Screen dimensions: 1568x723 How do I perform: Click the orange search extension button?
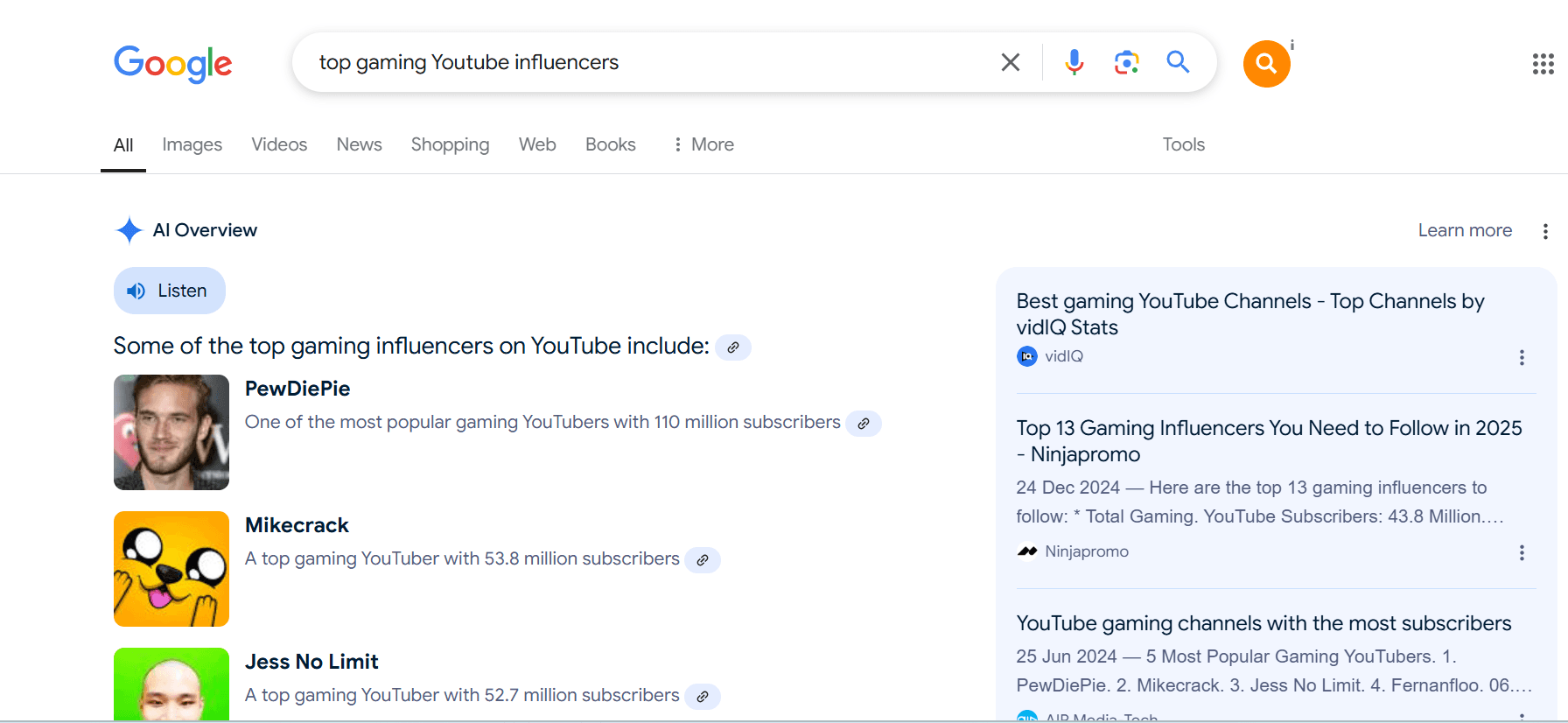(1266, 63)
